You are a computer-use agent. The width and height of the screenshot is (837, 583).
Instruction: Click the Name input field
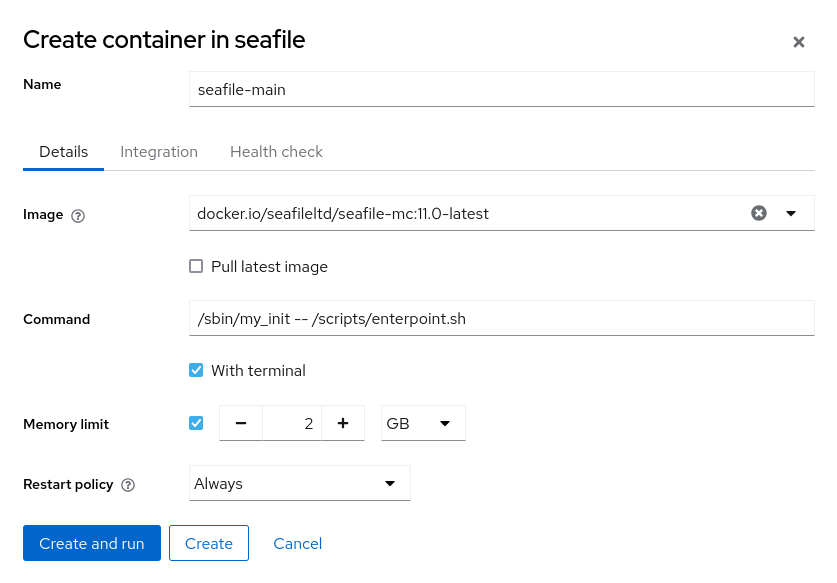[501, 89]
